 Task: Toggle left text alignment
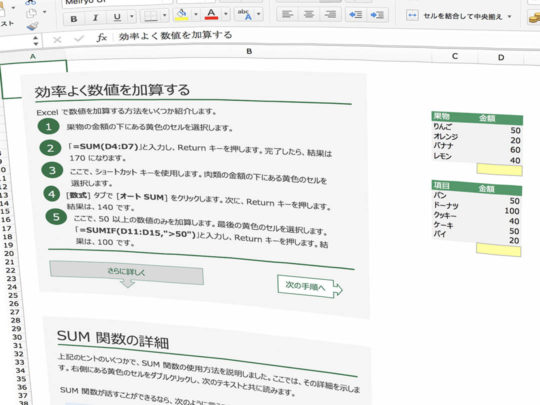click(x=287, y=14)
